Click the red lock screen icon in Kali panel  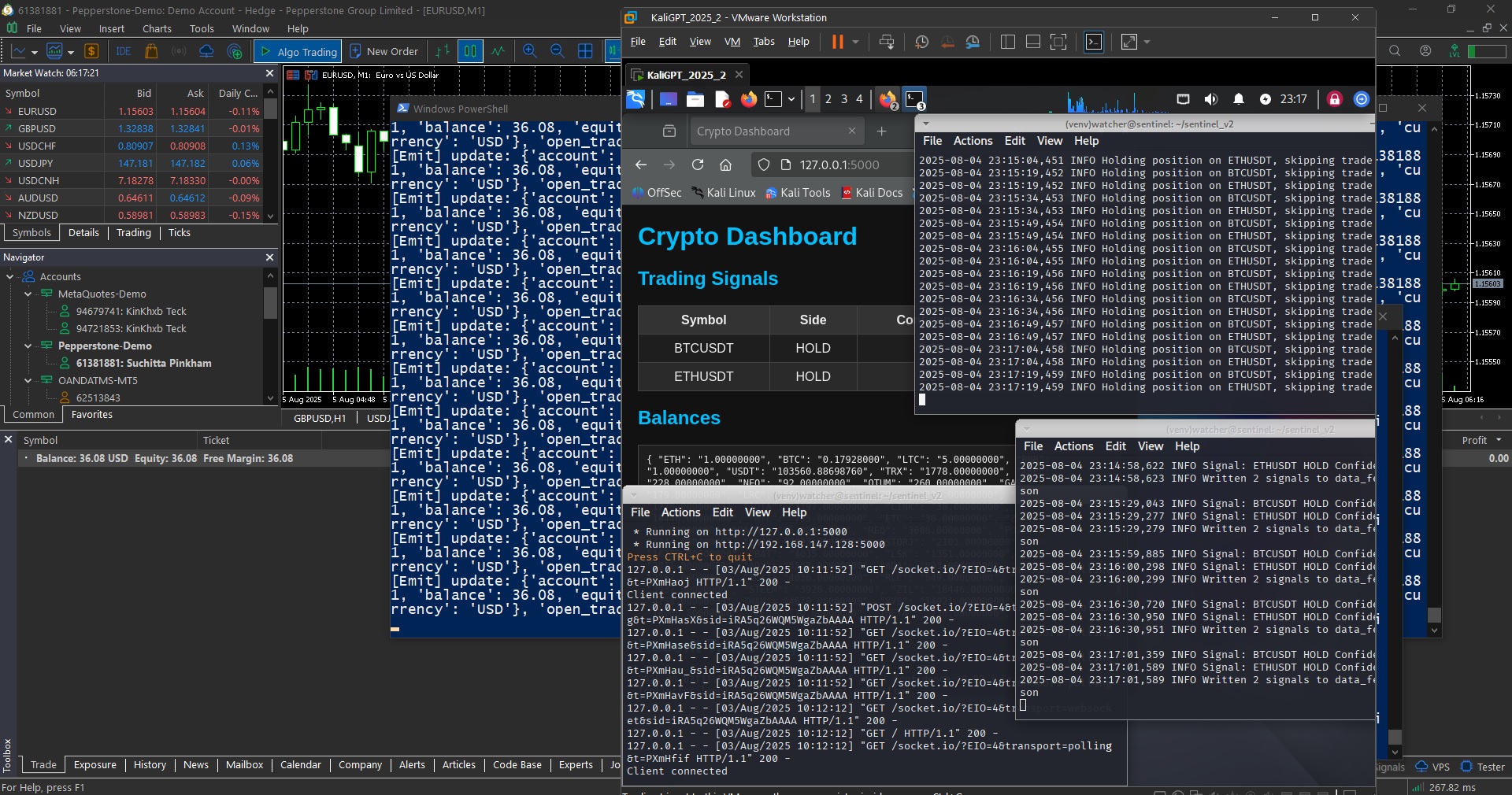pyautogui.click(x=1335, y=99)
